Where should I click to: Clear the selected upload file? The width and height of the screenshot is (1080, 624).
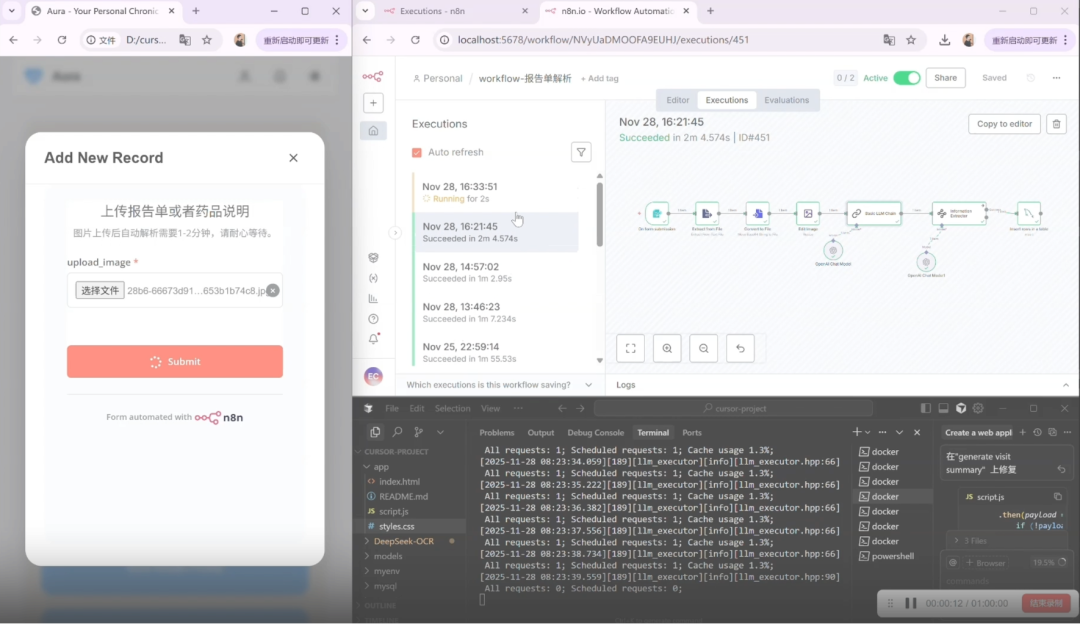pos(272,290)
